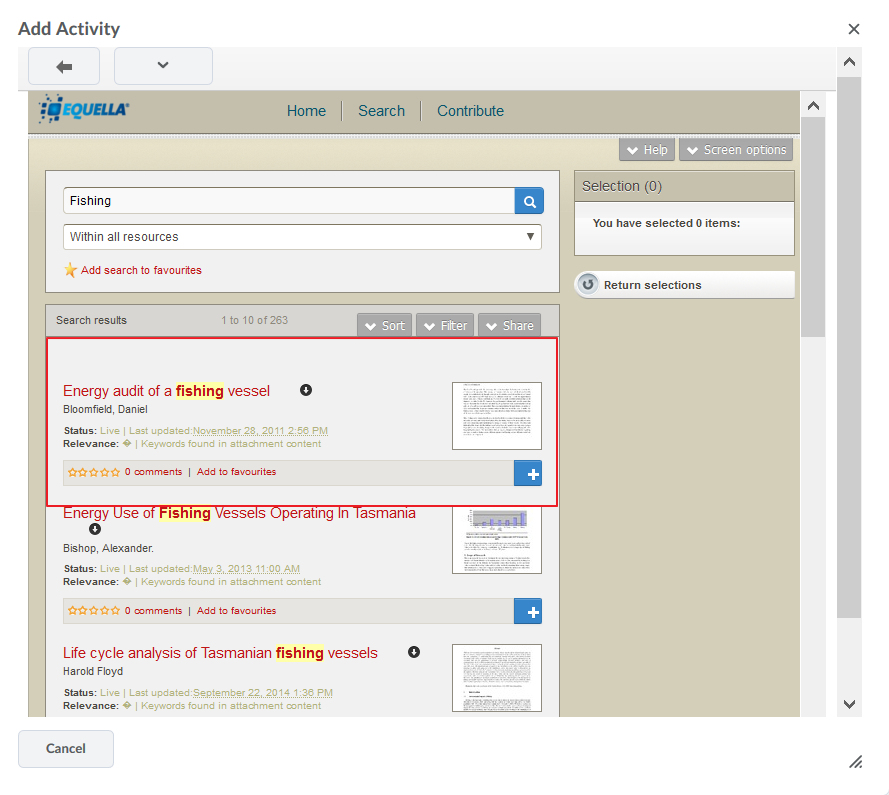
Task: Close the Add Activity dialog
Action: coord(854,29)
